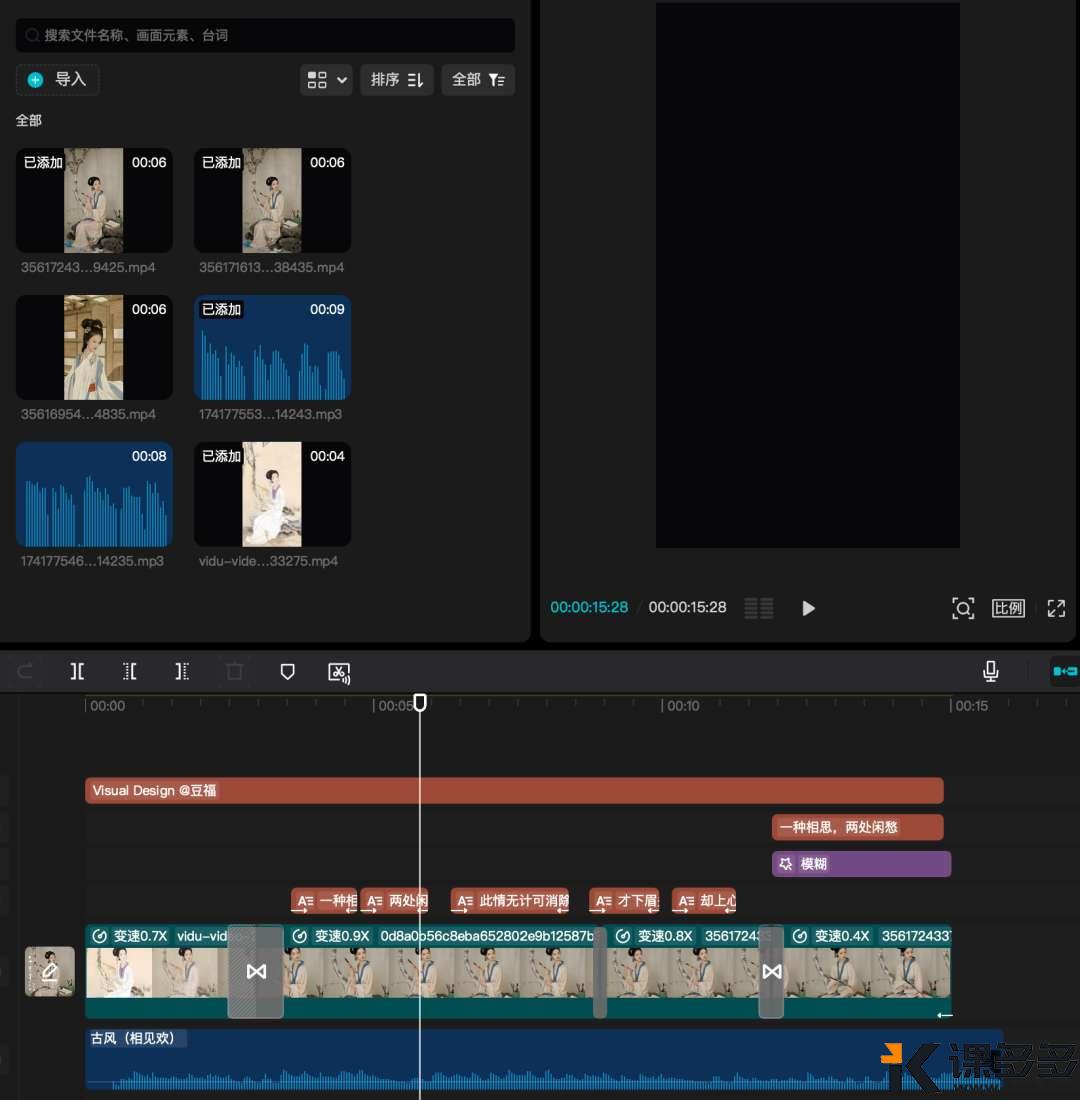
Task: Click the delete trash icon
Action: (x=234, y=671)
